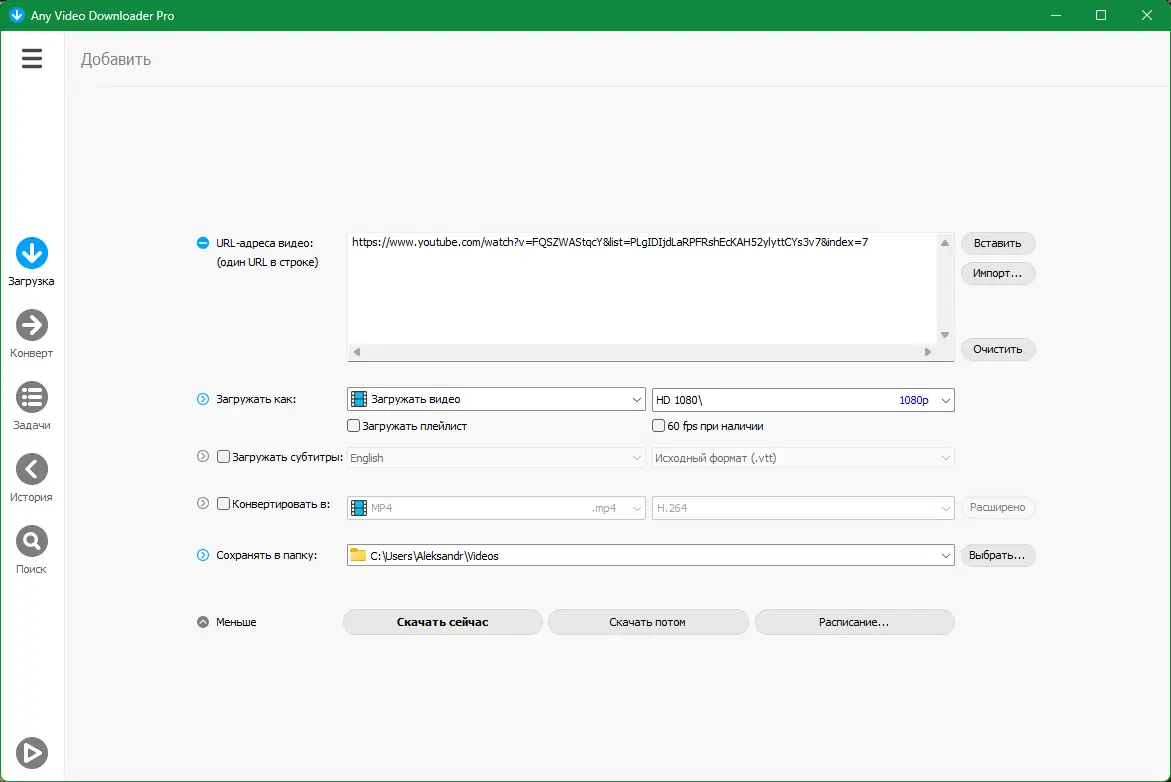Open the Загрузка download panel
The height and width of the screenshot is (782, 1171).
31,260
